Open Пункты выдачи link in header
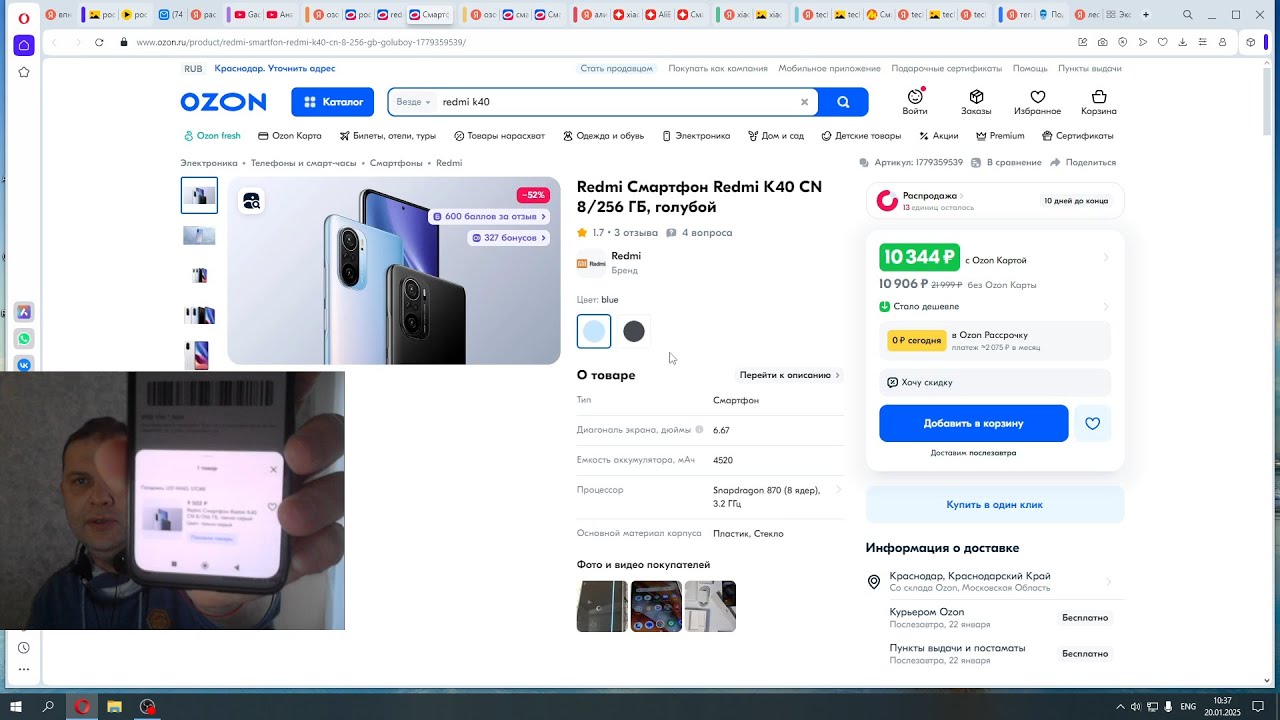 (x=1090, y=68)
